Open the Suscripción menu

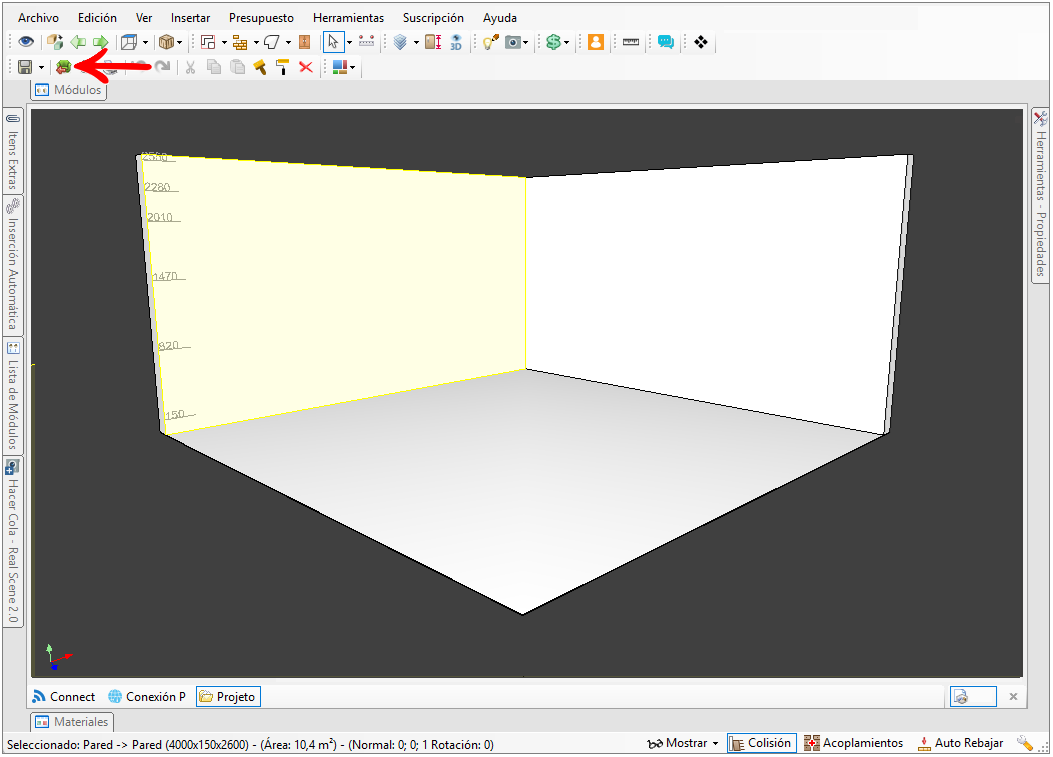click(x=433, y=18)
